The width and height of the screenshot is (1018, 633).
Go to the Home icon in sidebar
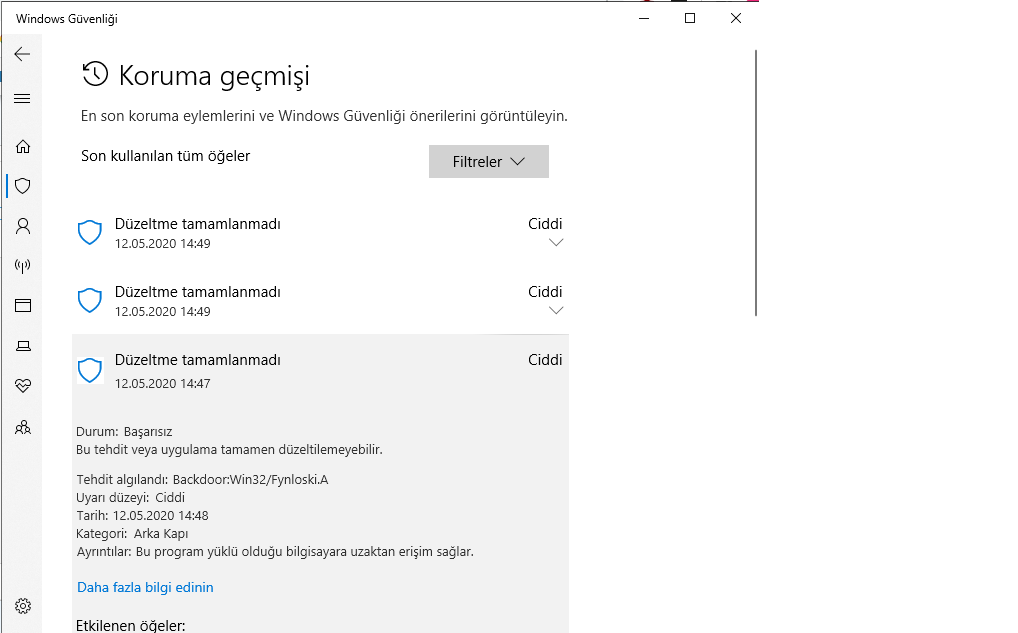click(x=22, y=146)
